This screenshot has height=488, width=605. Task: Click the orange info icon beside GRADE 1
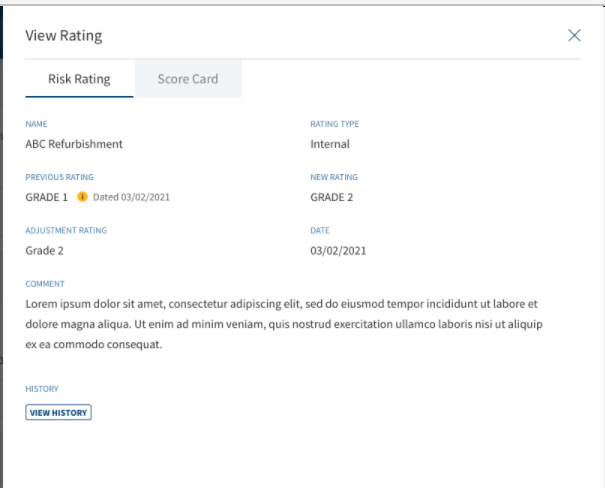82,197
